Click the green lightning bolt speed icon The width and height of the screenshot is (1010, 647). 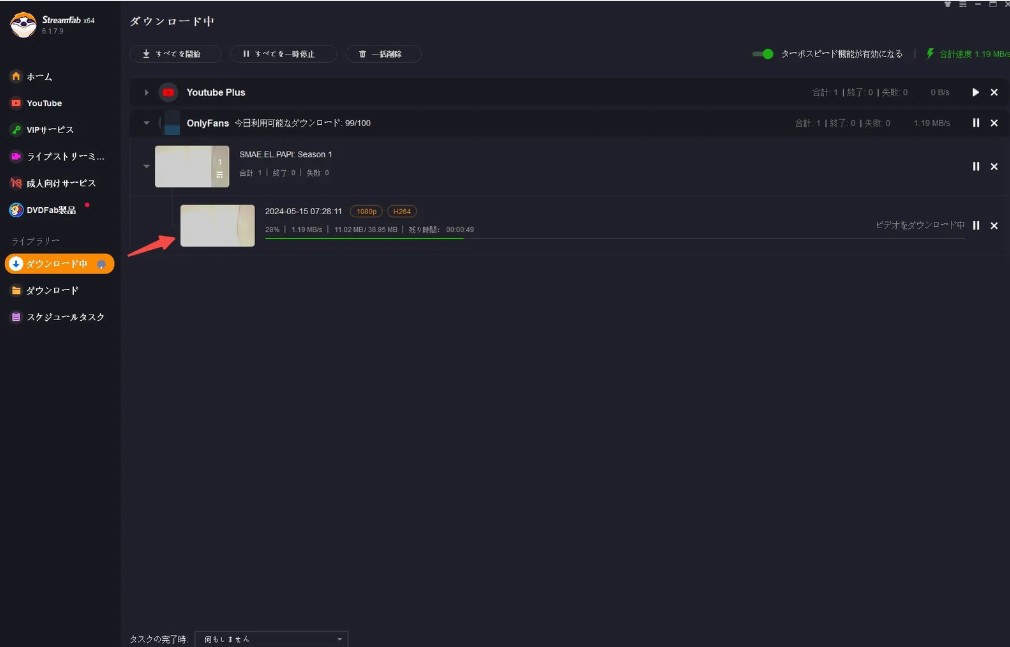click(x=930, y=53)
